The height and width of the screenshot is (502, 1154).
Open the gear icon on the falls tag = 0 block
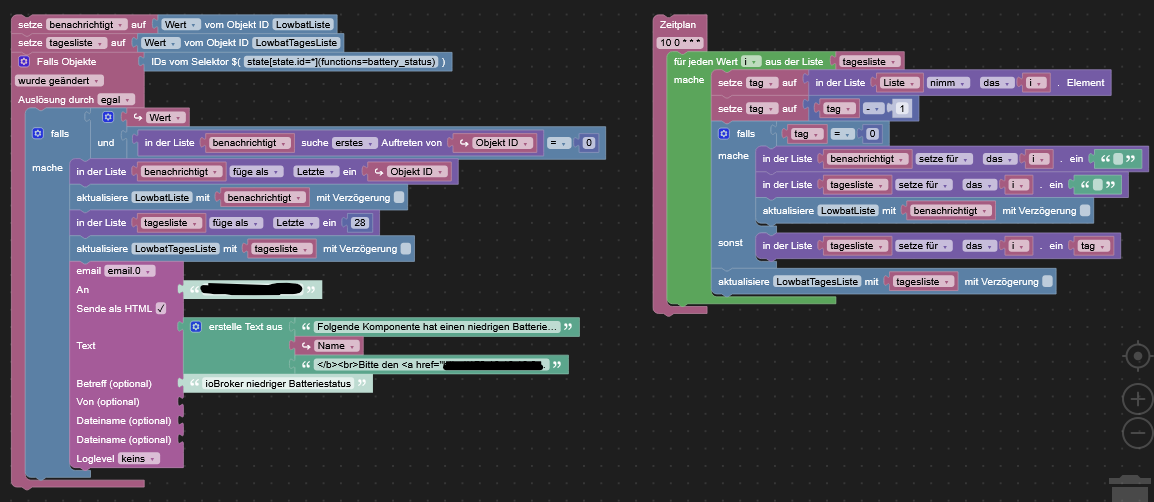pyautogui.click(x=724, y=133)
